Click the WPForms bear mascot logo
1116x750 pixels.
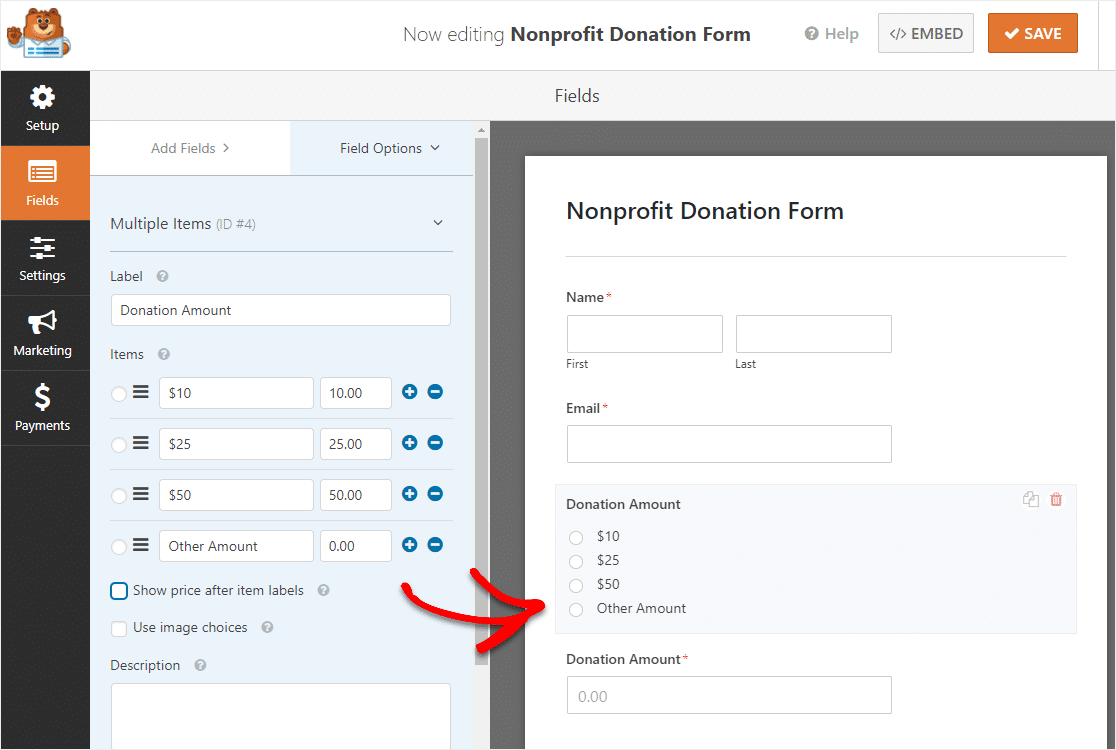coord(38,33)
